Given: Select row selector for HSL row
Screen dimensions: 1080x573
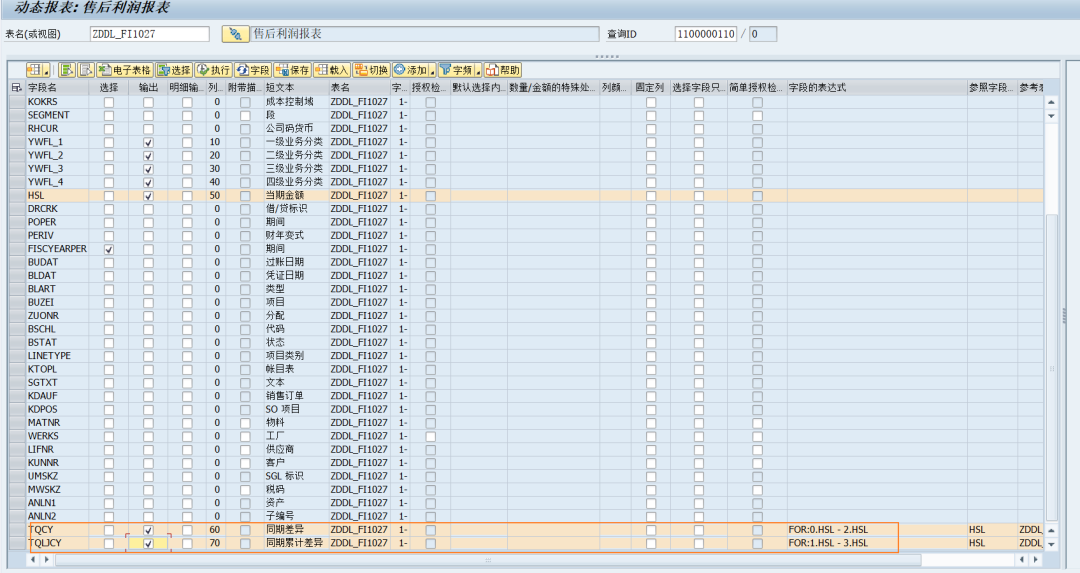Looking at the screenshot, I should tap(17, 196).
